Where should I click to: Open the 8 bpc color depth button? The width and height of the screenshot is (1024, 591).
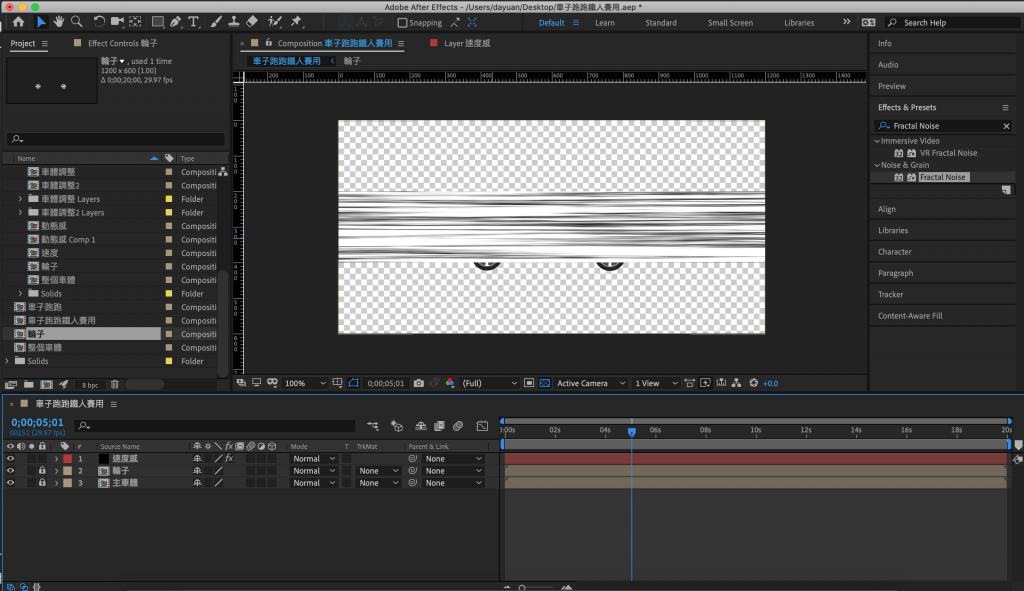click(90, 384)
